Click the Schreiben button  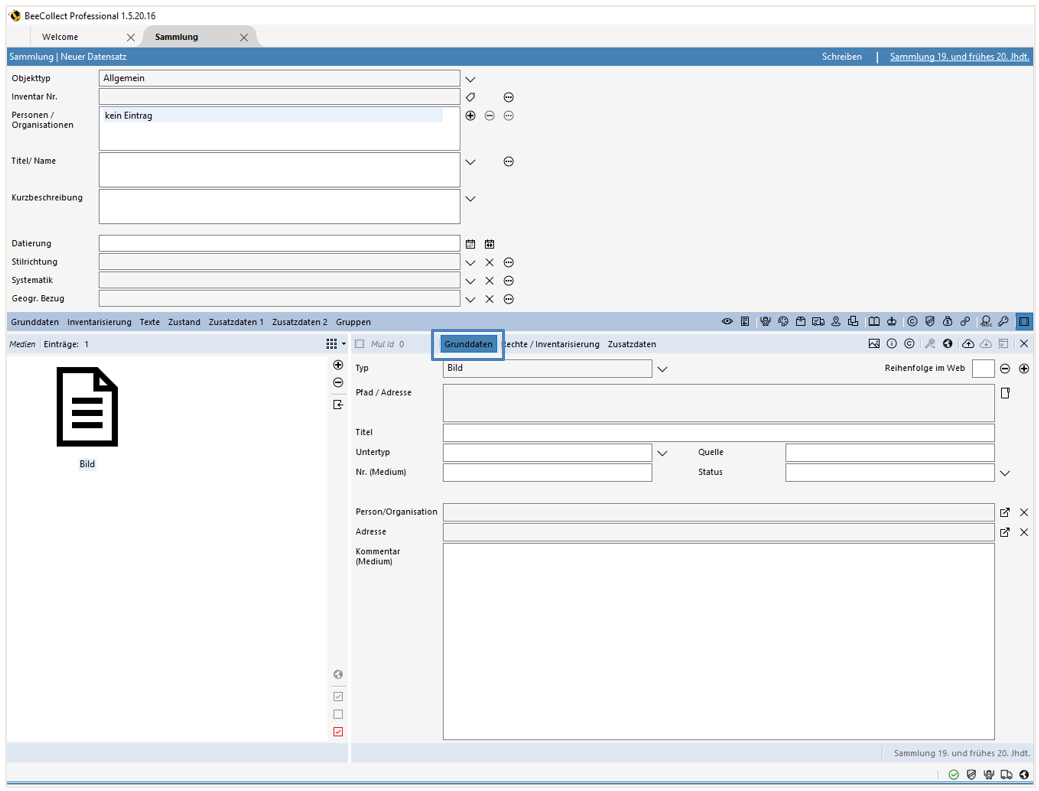tap(842, 57)
